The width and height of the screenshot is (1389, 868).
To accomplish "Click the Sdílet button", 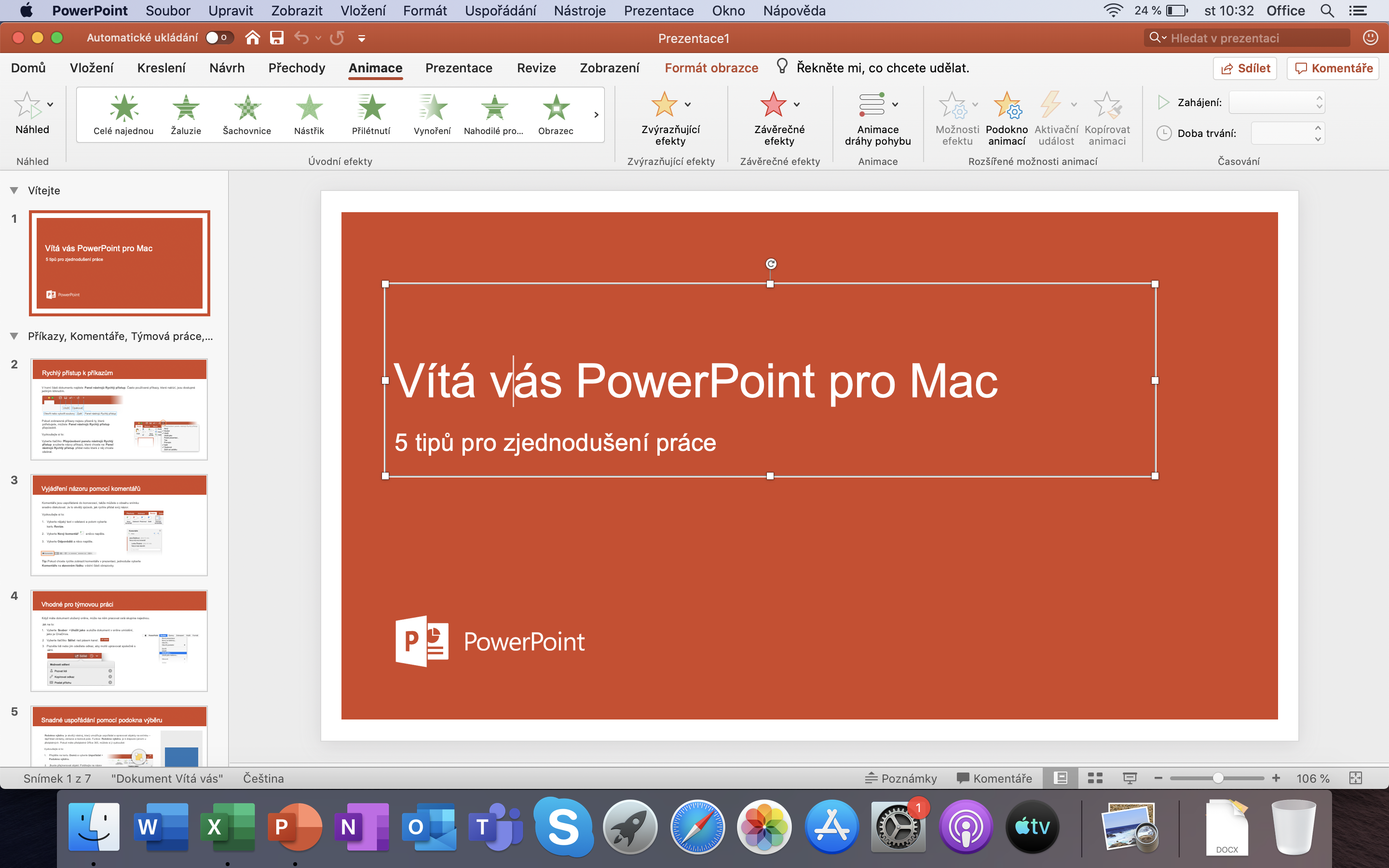I will click(1245, 68).
